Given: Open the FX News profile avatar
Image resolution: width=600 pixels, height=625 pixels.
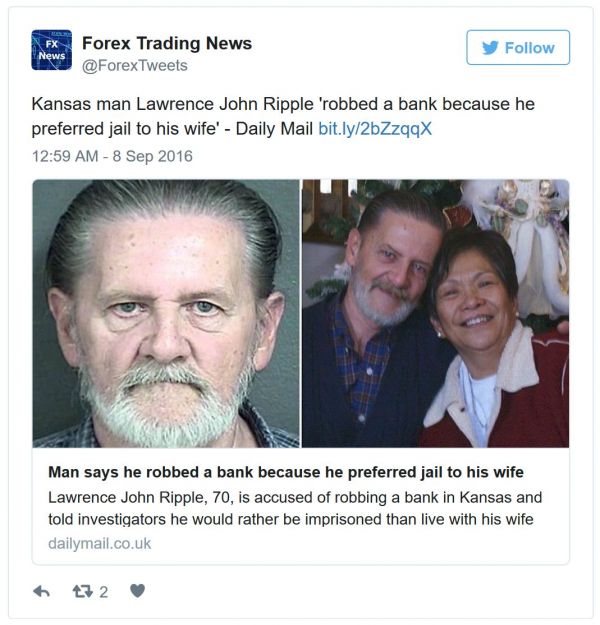Looking at the screenshot, I should click(51, 50).
